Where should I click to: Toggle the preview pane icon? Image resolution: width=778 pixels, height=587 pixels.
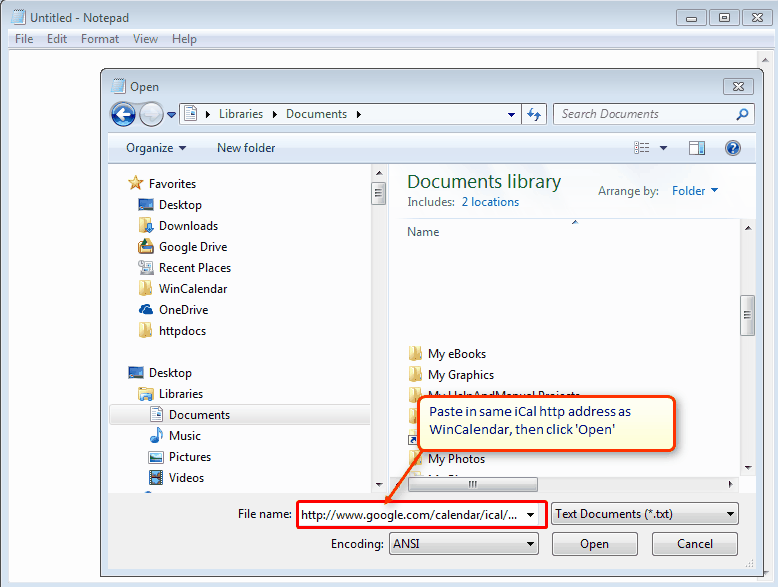coord(697,148)
